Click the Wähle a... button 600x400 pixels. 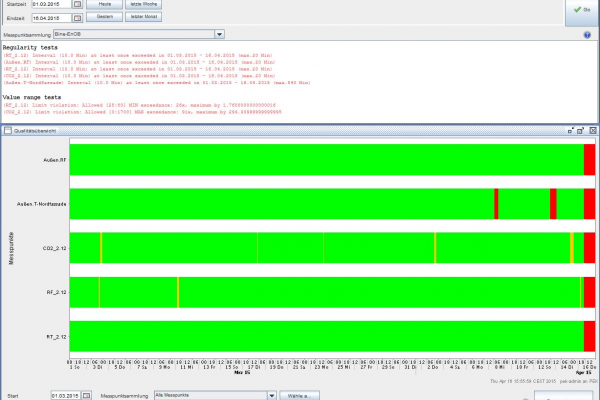[300, 396]
